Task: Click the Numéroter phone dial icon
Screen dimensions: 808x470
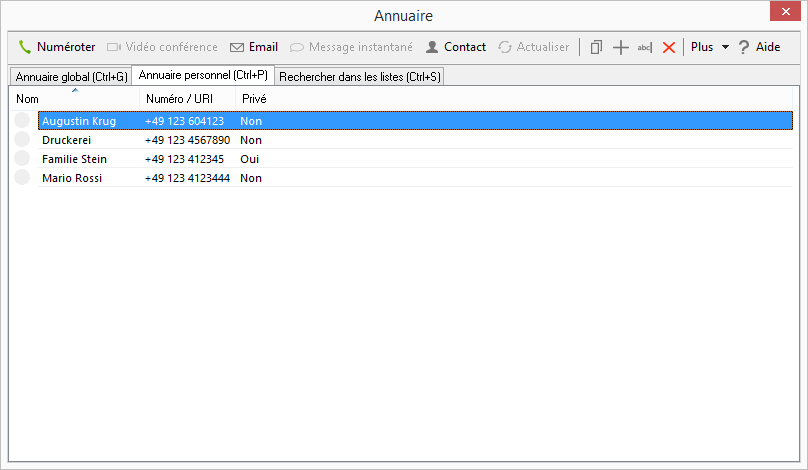Action: tap(26, 47)
